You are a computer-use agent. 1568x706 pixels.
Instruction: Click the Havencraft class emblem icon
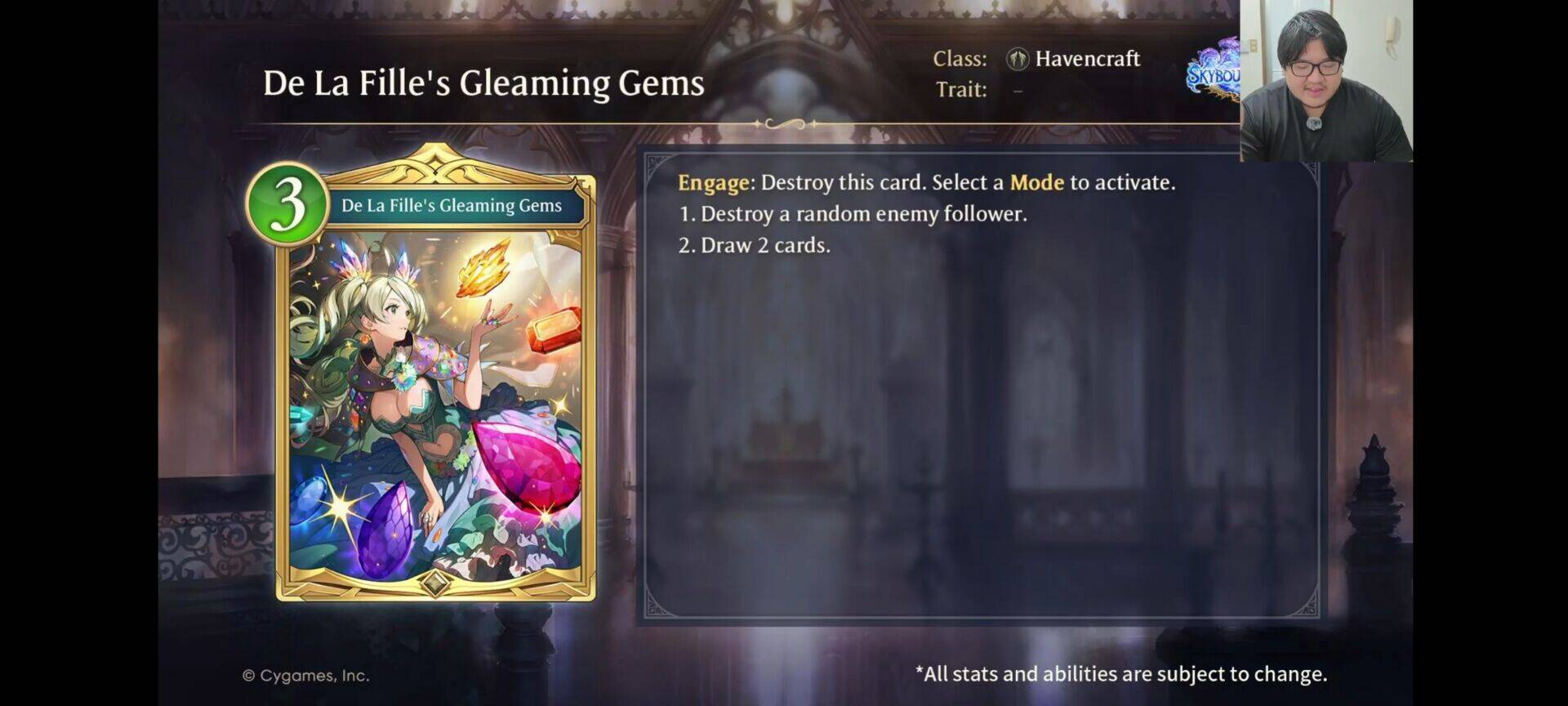(x=1017, y=59)
